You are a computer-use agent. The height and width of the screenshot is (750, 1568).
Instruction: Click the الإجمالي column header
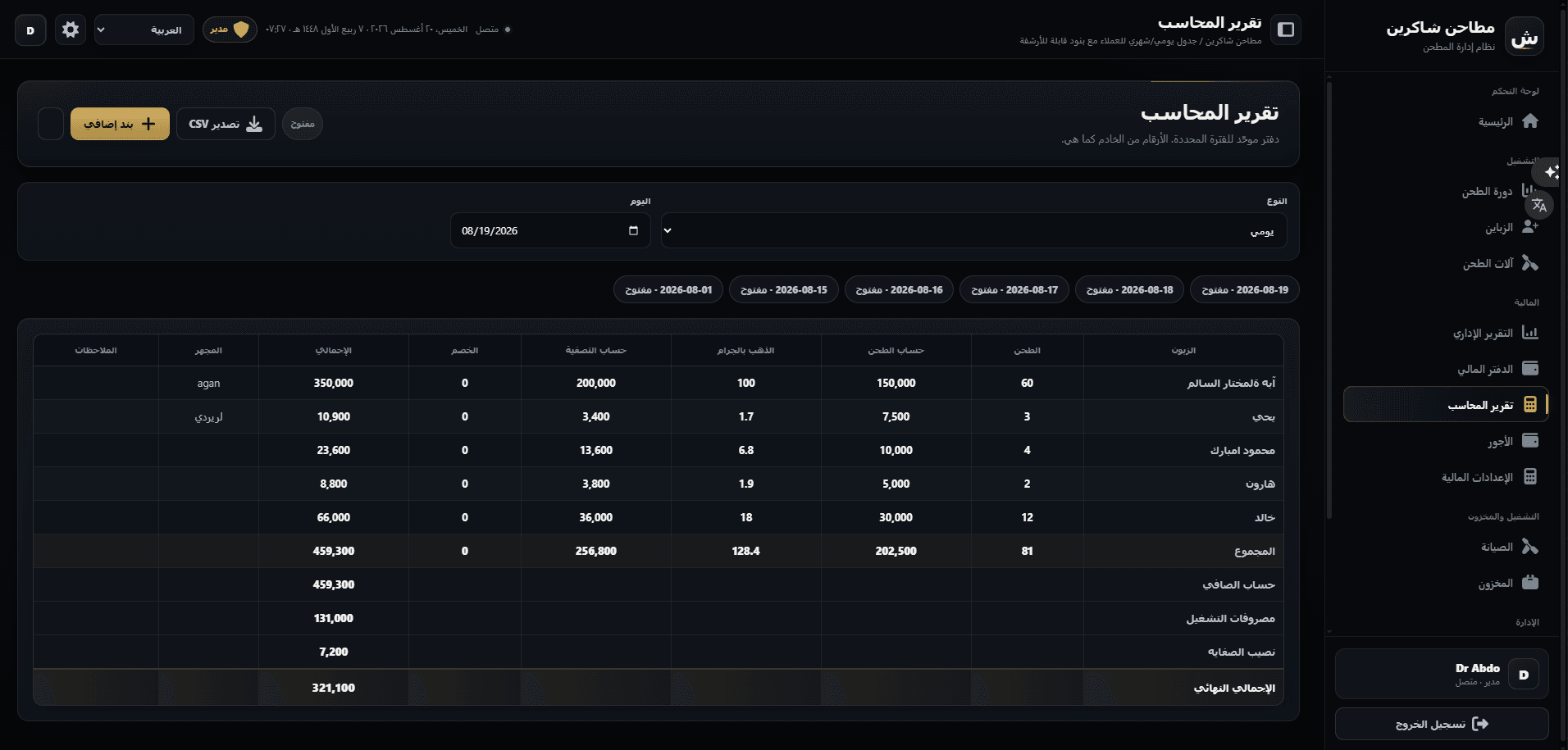pyautogui.click(x=334, y=350)
